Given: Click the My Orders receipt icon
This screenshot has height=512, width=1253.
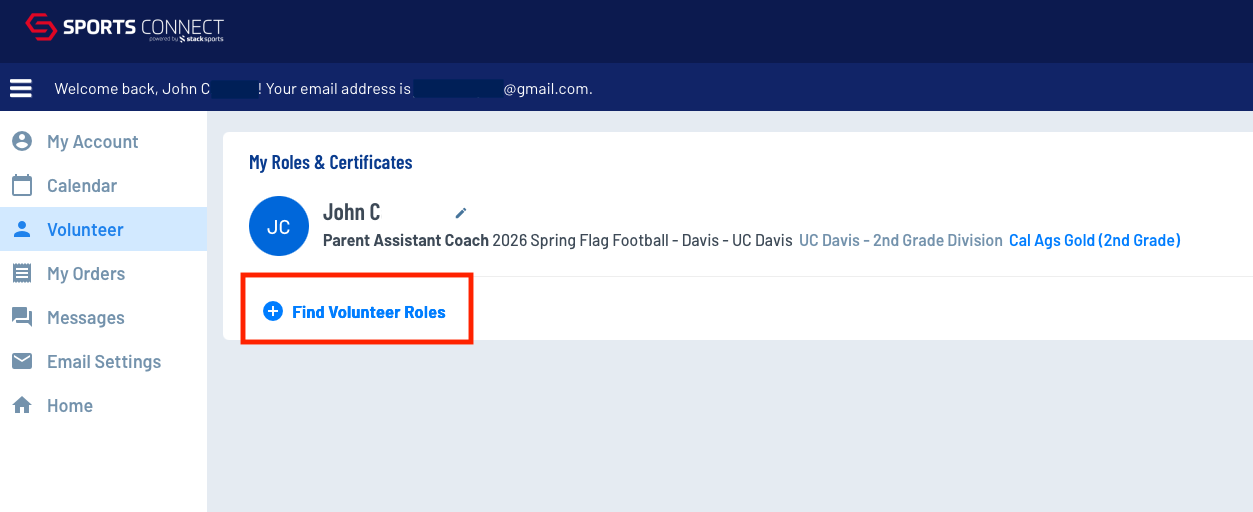Looking at the screenshot, I should [x=22, y=273].
